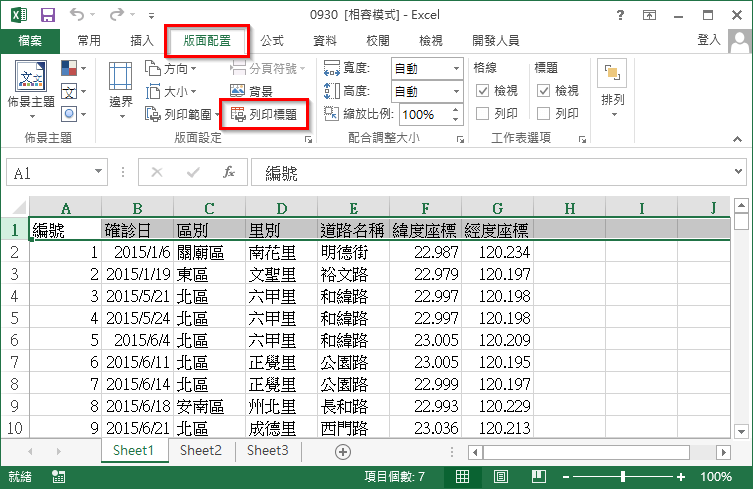Open the 佈景主題 themes gallery
Image resolution: width=753 pixels, height=489 pixels.
click(x=31, y=89)
